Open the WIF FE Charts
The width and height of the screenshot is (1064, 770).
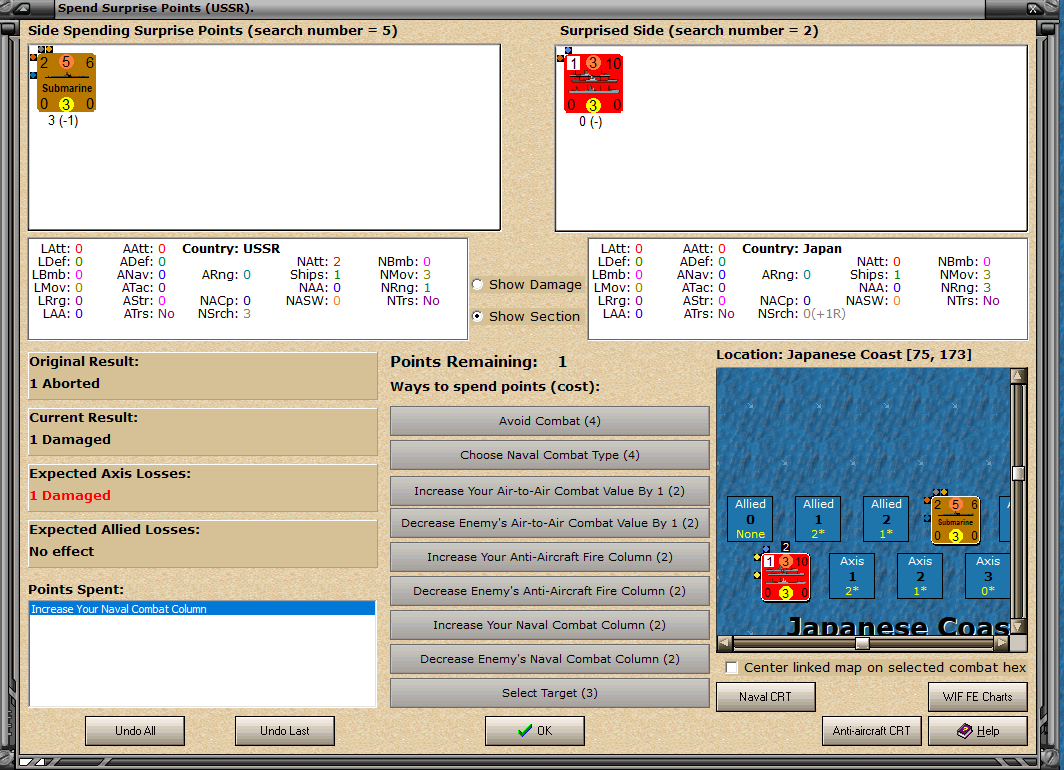click(x=977, y=697)
